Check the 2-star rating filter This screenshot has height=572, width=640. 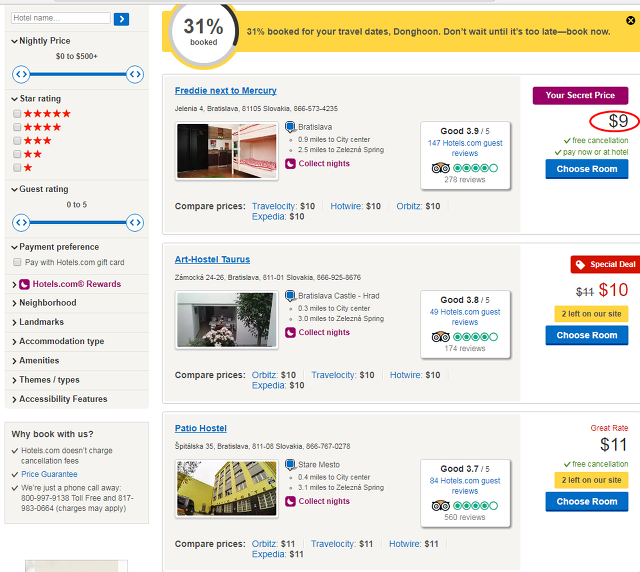tap(17, 154)
